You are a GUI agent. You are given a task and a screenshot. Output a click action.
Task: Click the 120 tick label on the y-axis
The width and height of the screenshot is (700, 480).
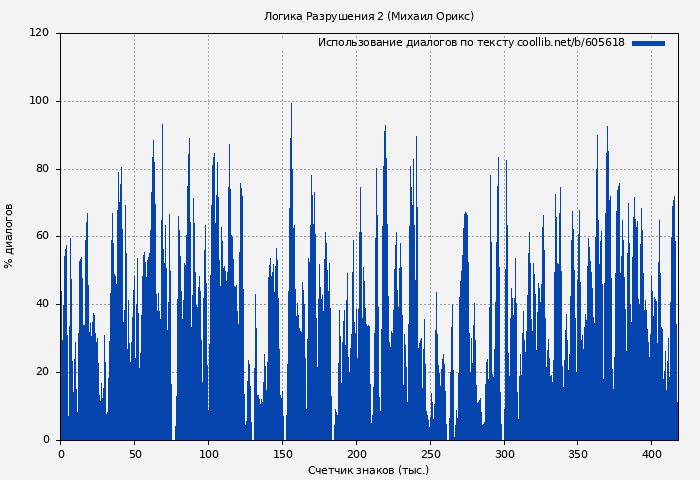pyautogui.click(x=39, y=33)
